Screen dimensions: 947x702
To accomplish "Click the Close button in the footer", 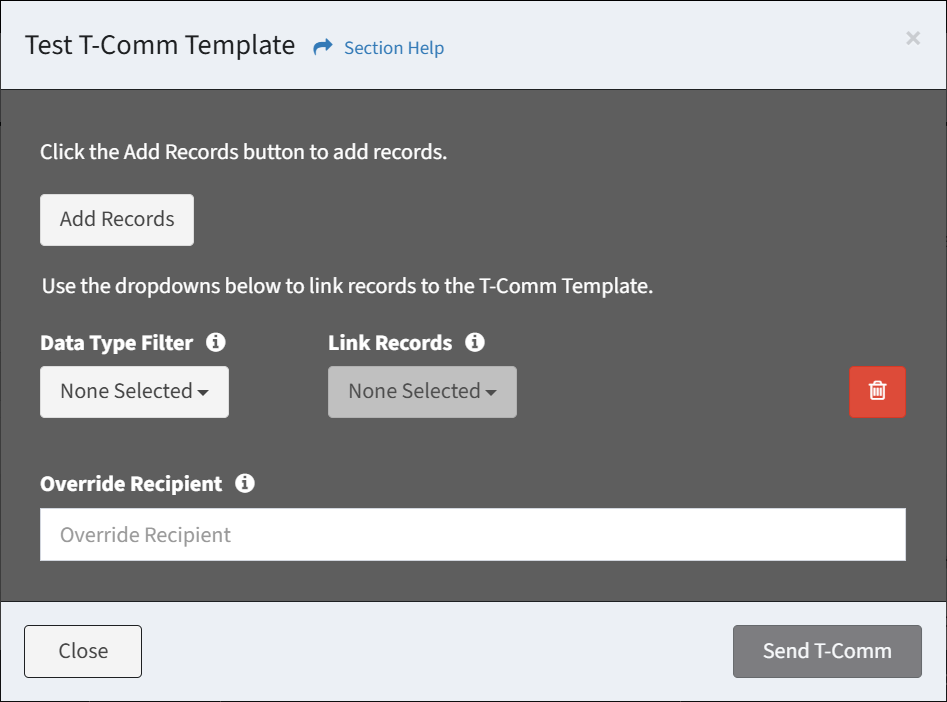I will (83, 651).
